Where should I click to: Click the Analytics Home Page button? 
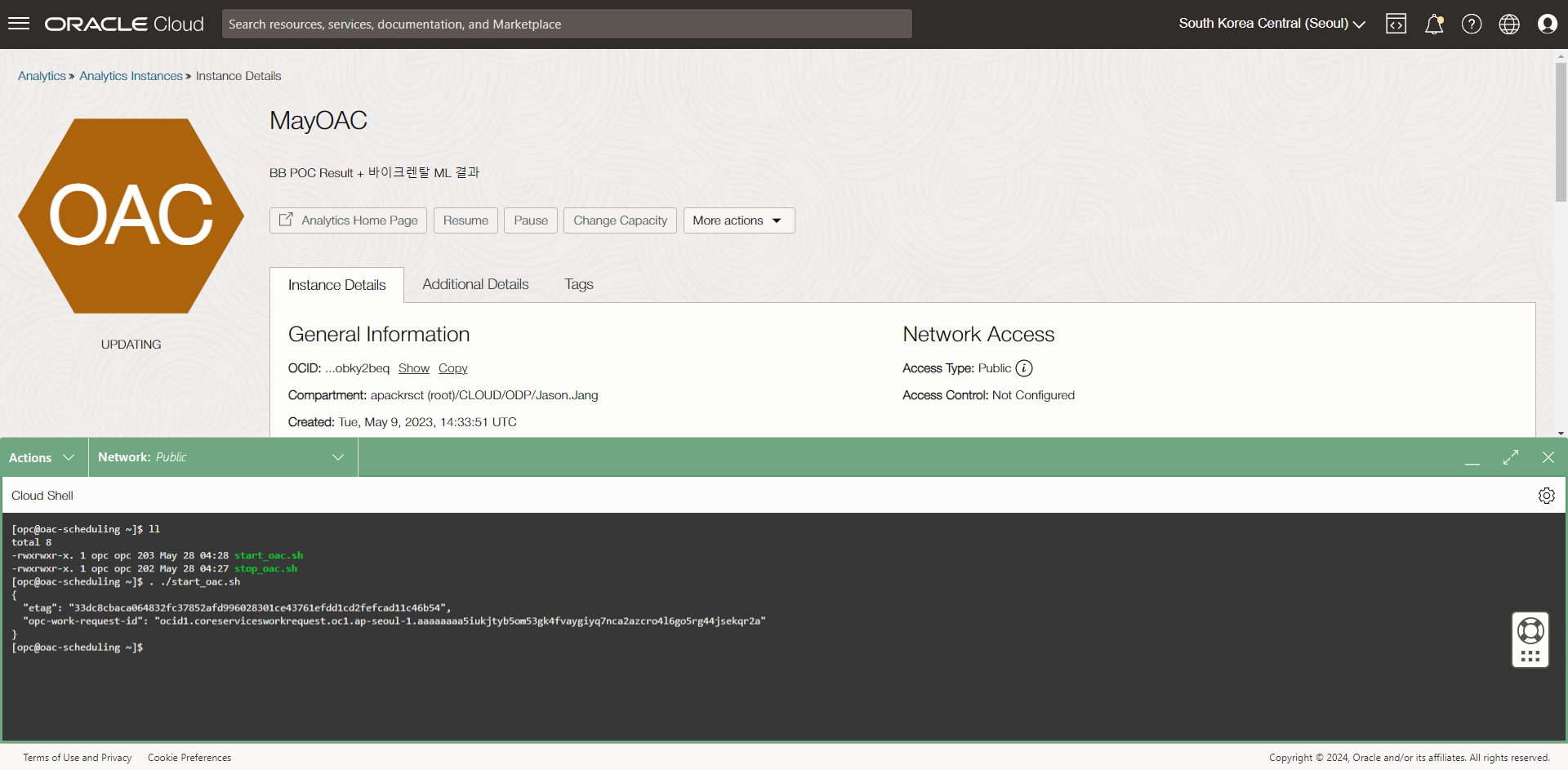click(348, 220)
